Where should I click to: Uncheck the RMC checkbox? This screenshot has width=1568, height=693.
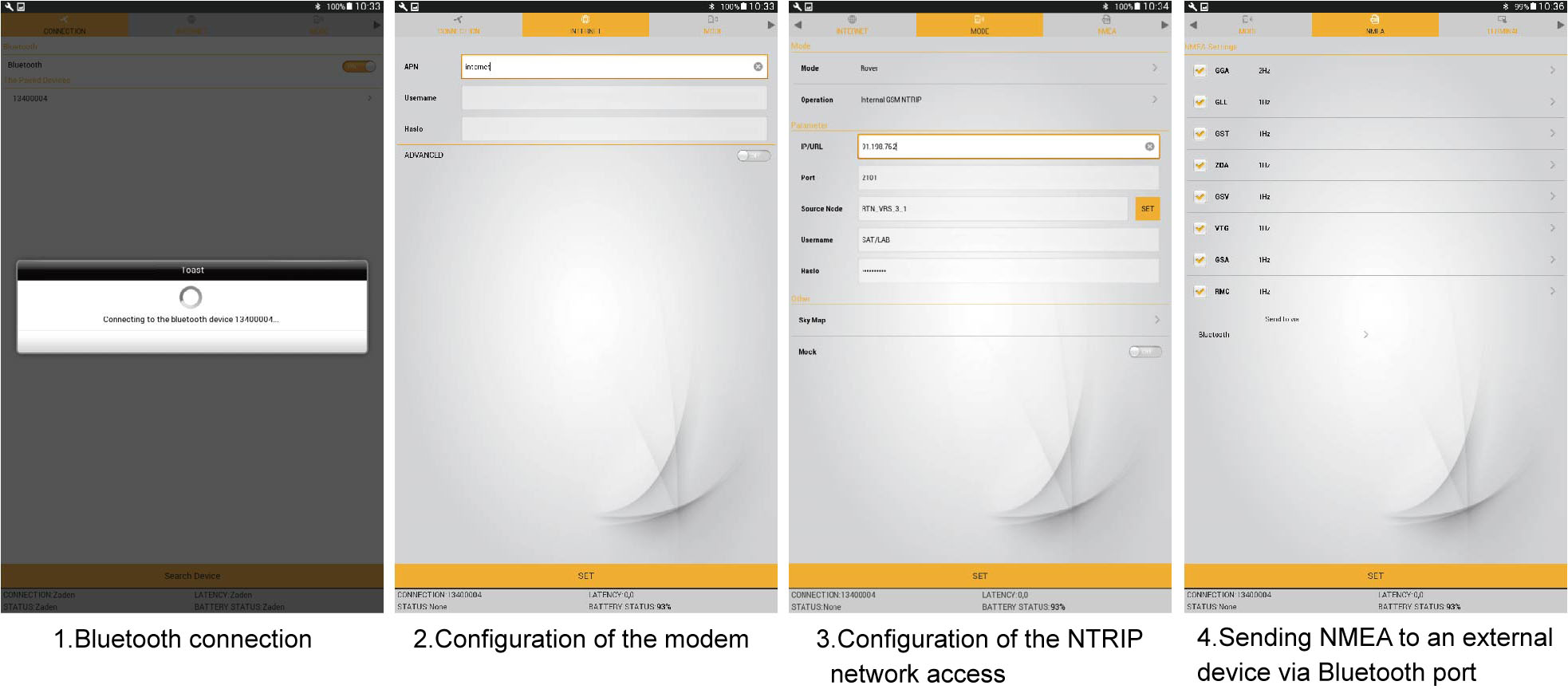point(1200,291)
